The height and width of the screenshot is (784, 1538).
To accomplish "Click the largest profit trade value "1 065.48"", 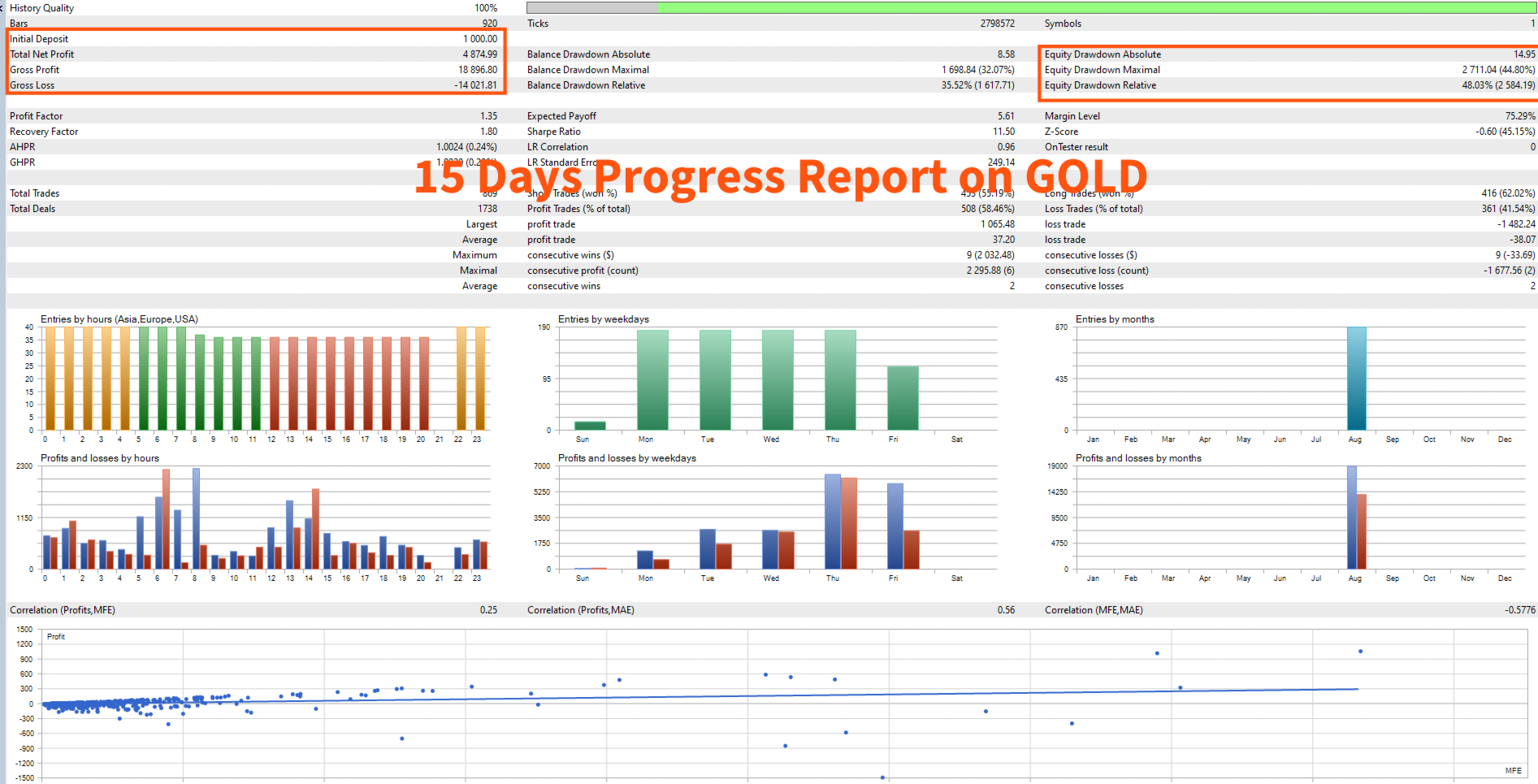I will click(x=997, y=224).
